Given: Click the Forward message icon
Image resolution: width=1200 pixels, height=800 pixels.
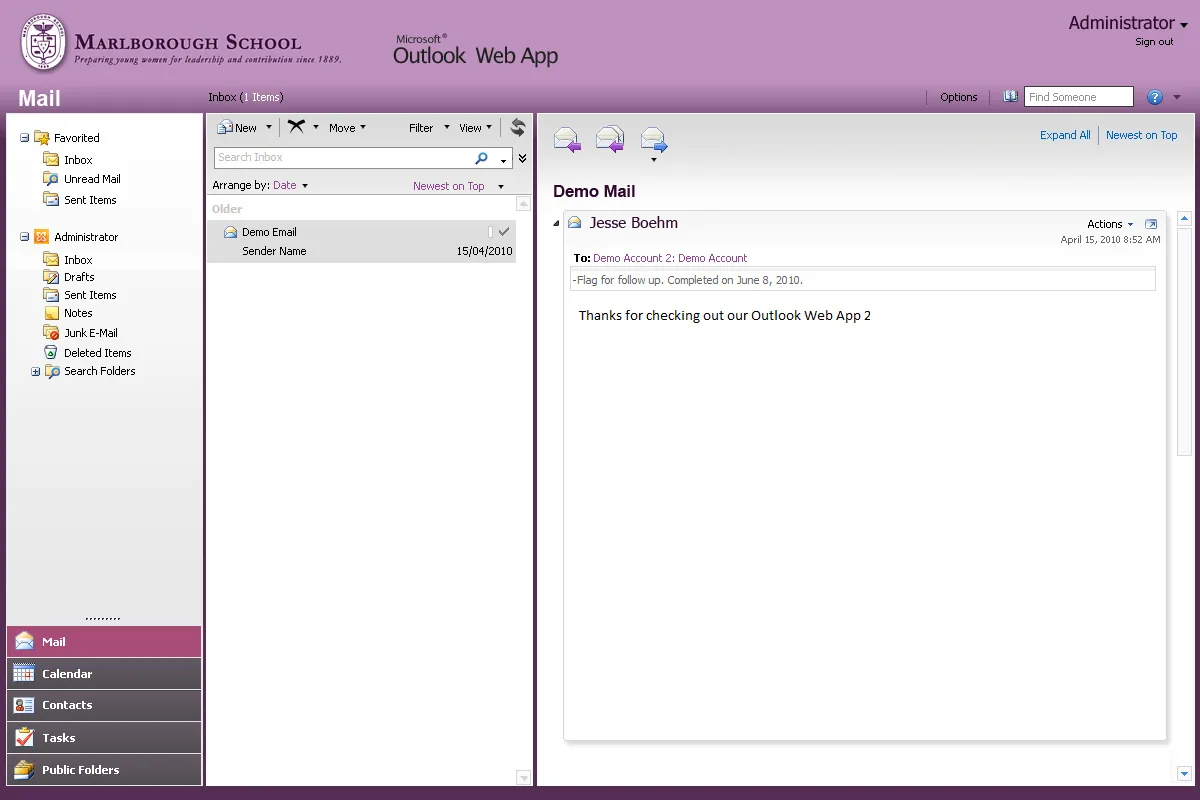Looking at the screenshot, I should pos(654,139).
